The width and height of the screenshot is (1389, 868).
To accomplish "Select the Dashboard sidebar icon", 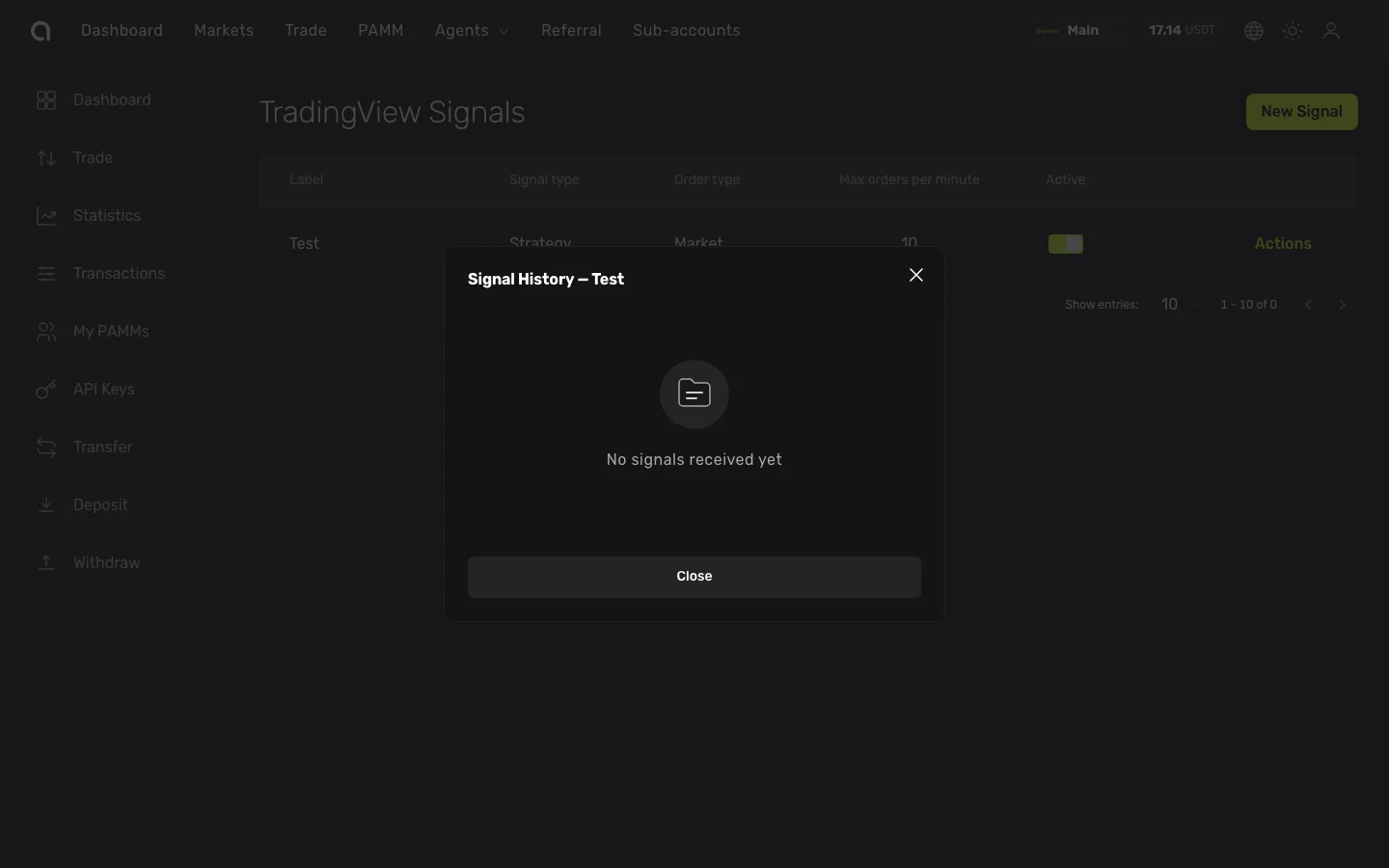I will 45,99.
